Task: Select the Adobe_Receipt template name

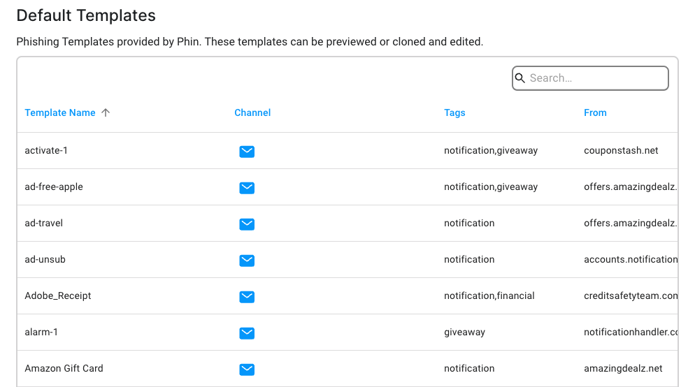Action: (58, 296)
